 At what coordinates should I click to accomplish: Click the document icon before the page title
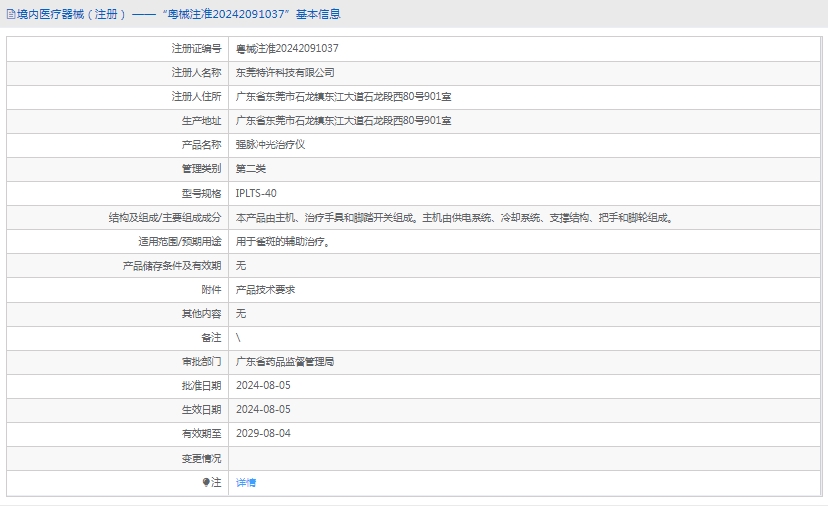pos(10,14)
